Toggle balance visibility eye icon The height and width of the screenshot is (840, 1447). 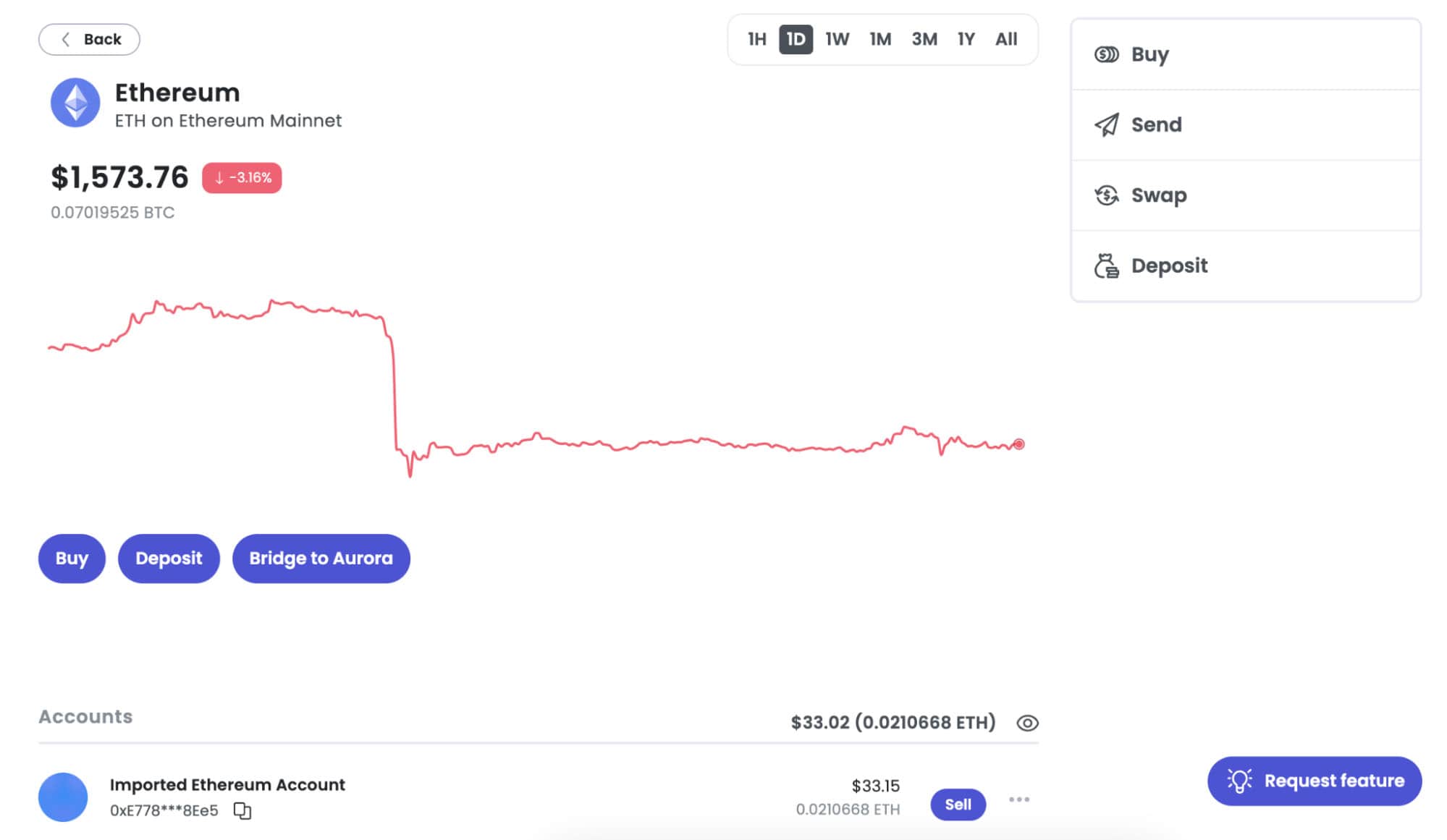point(1027,723)
